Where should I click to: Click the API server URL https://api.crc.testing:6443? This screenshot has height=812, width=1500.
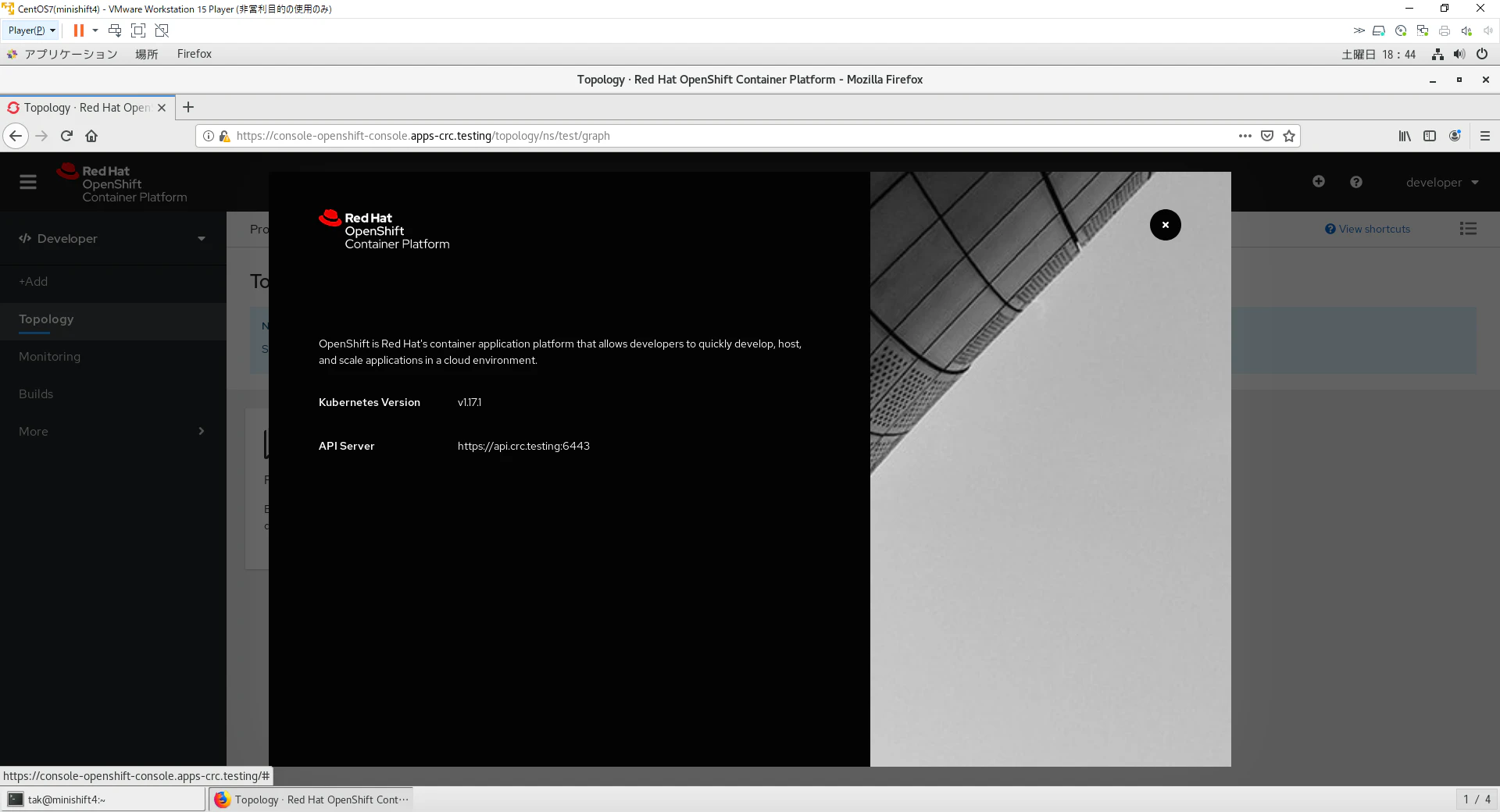click(523, 446)
